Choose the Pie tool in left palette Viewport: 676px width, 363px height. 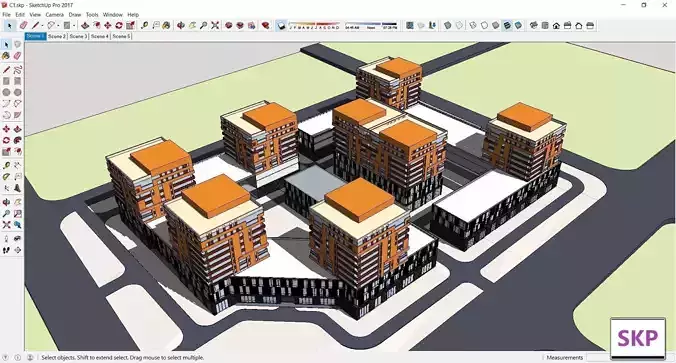18,115
